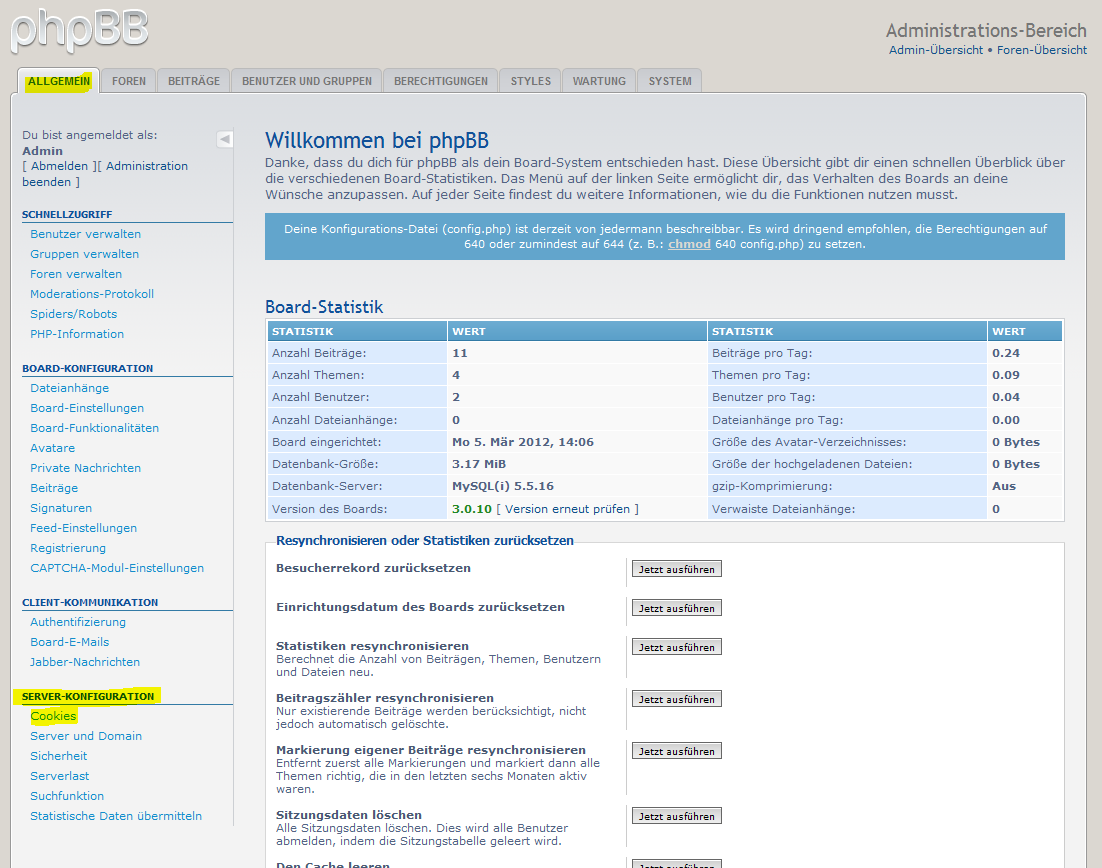
Task: Click the phpBB logo
Action: click(79, 30)
